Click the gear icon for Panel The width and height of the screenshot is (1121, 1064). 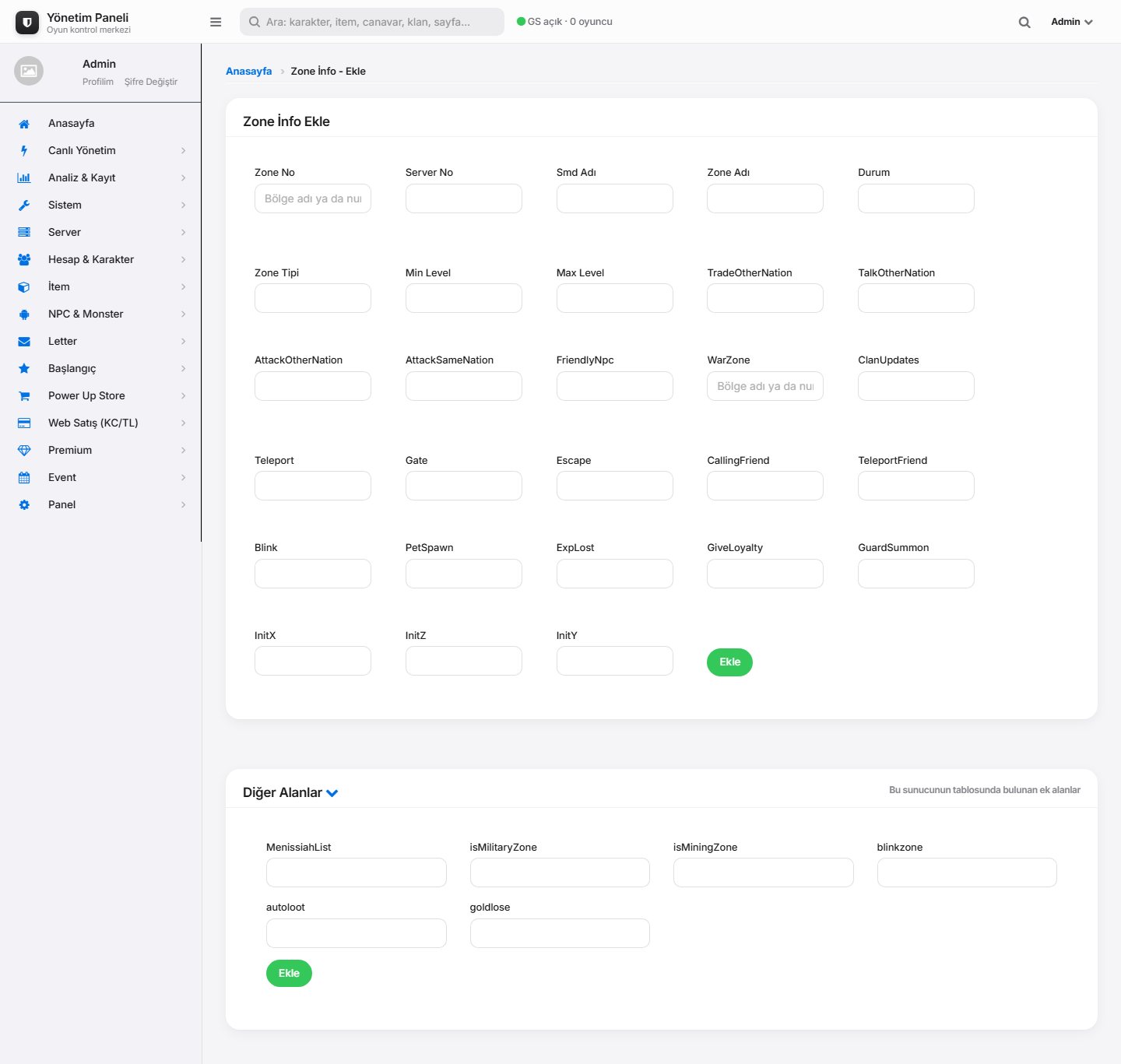coord(24,505)
